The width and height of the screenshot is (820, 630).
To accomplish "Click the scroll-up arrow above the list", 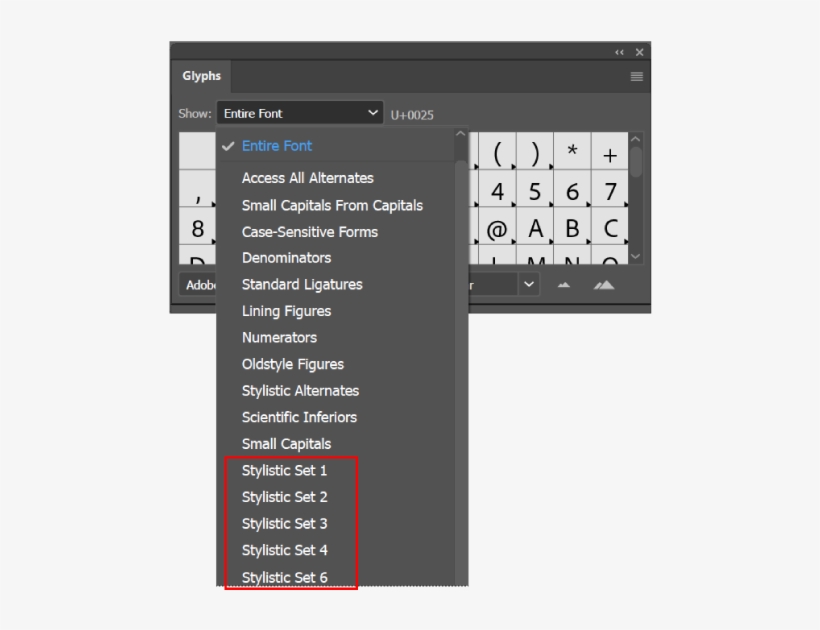I will 460,131.
